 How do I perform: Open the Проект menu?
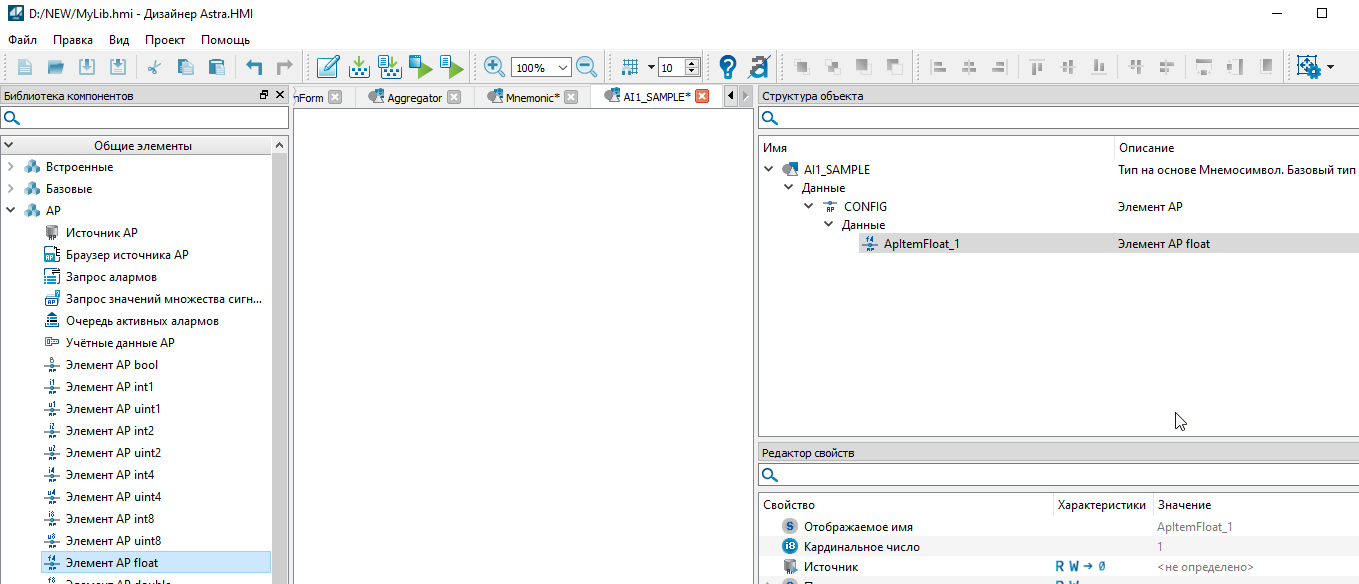pyautogui.click(x=165, y=40)
